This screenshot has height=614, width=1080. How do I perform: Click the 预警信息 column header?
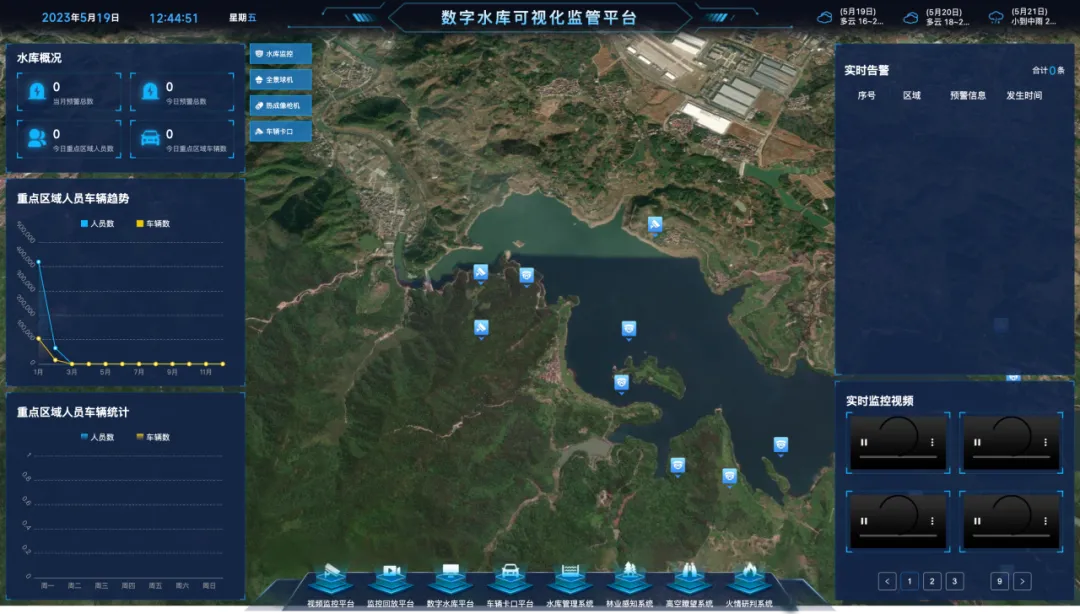coord(968,96)
